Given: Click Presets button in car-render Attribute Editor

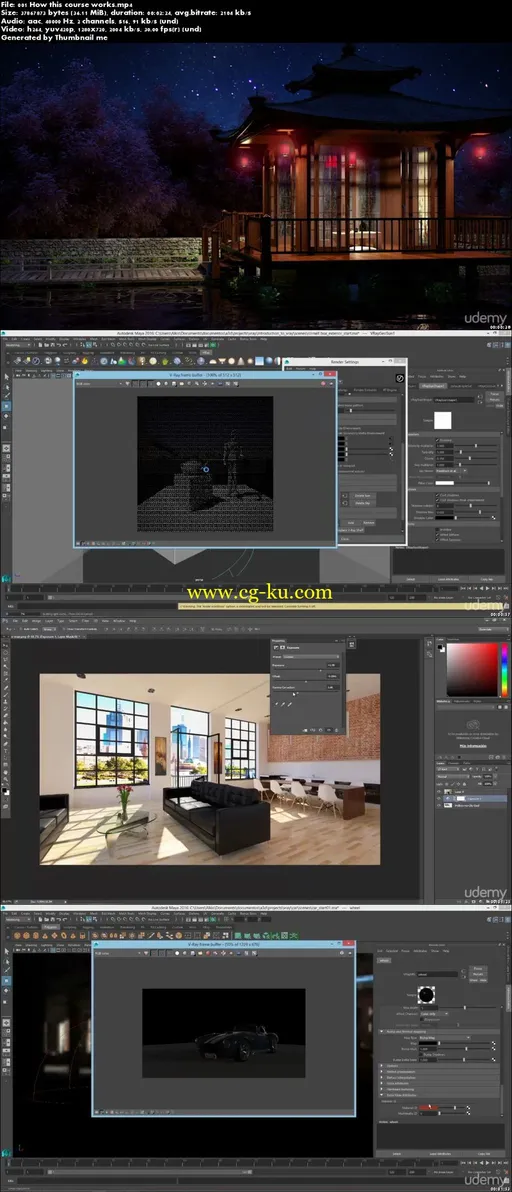Looking at the screenshot, I should (478, 975).
